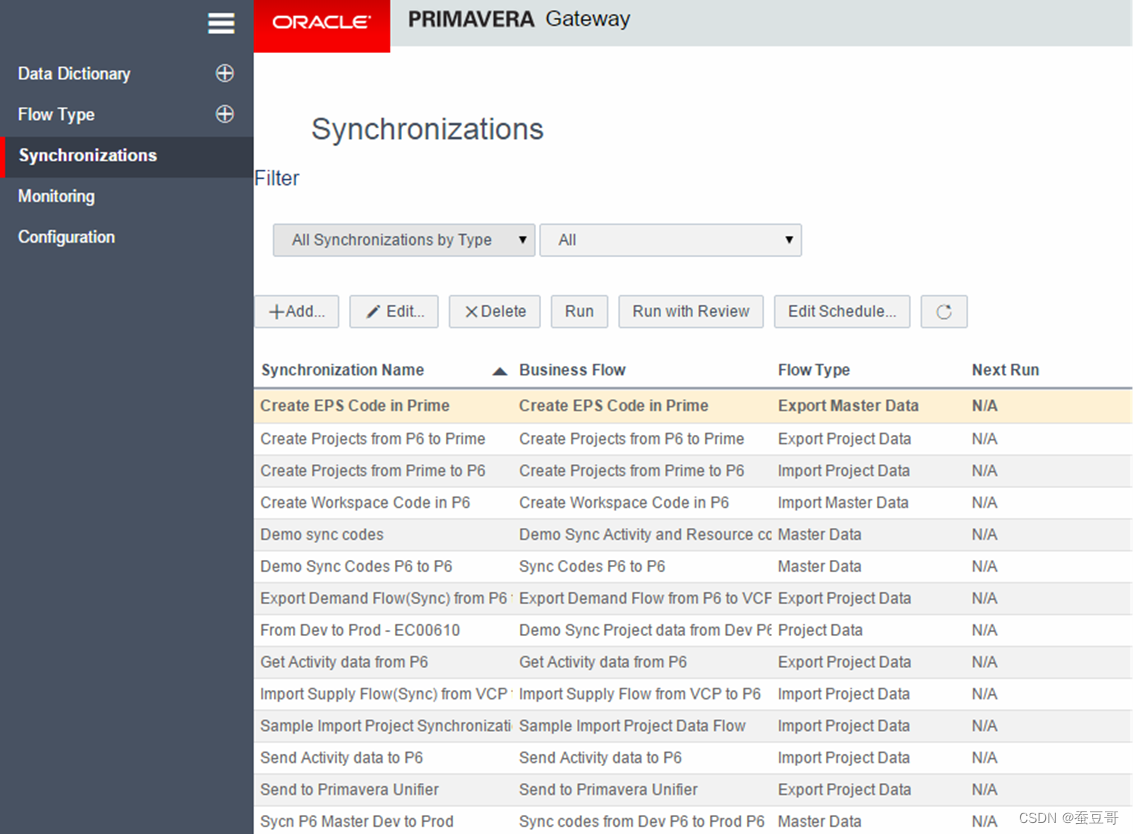The width and height of the screenshot is (1134, 834).
Task: Open Monitoring page
Action: (56, 196)
